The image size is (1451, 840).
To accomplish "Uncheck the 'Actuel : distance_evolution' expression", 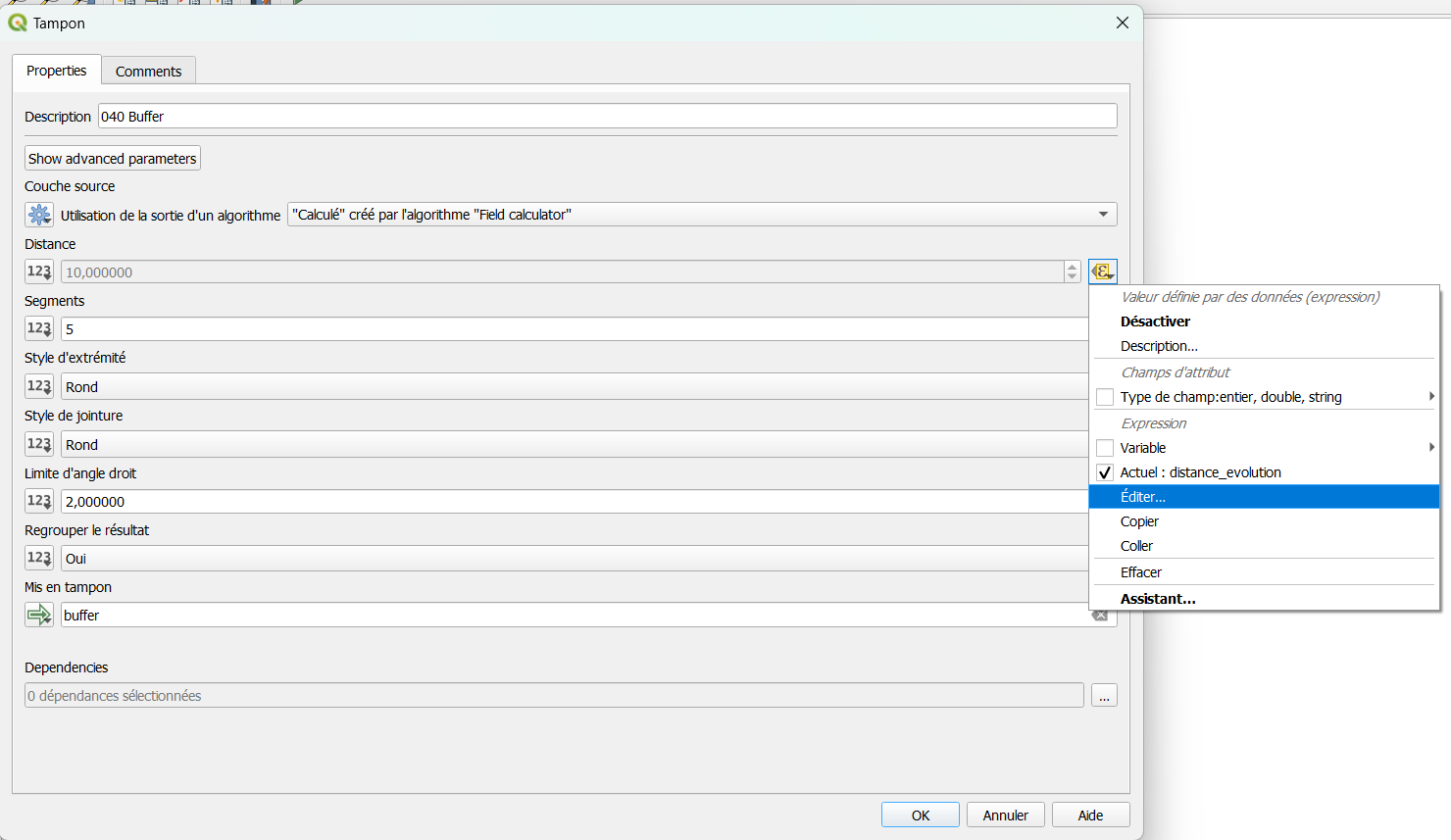I will pos(1105,472).
